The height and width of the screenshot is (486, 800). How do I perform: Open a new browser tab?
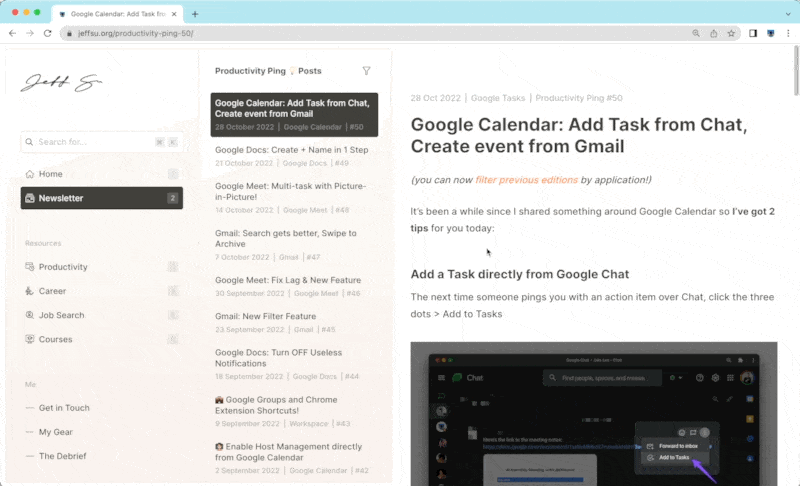(195, 14)
